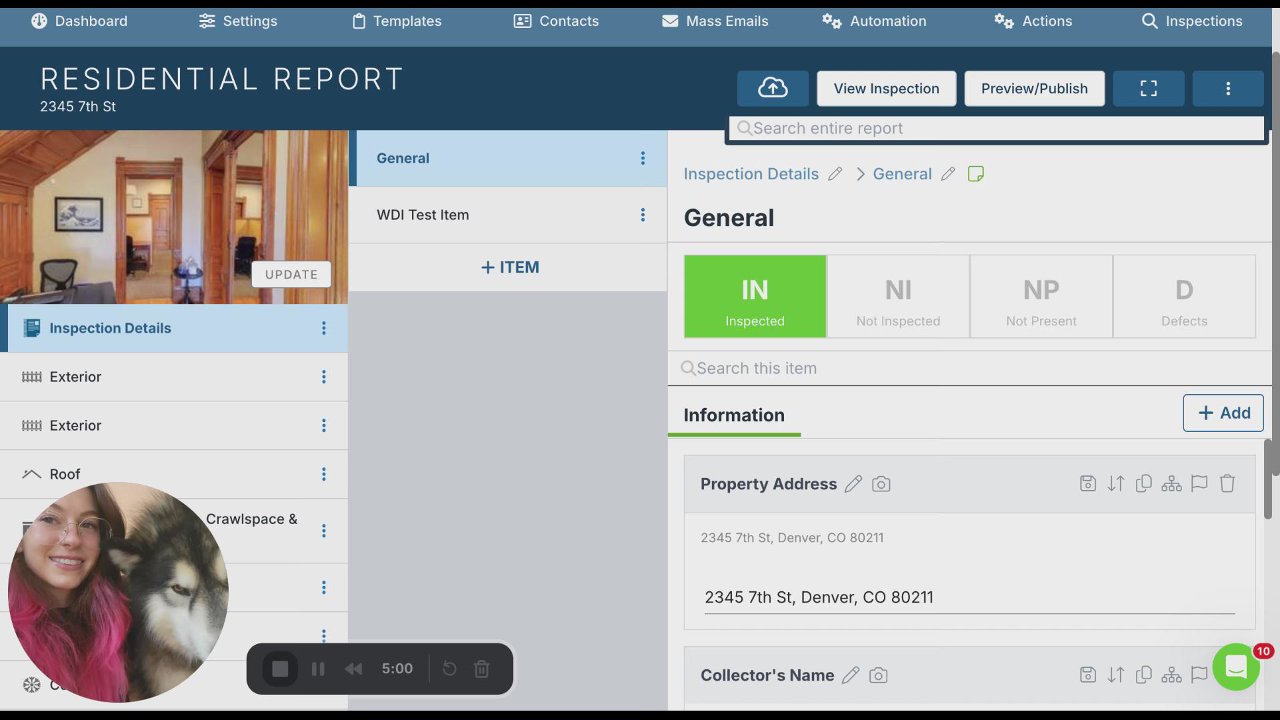Open second Exterior section options menu
The image size is (1280, 720).
point(324,426)
